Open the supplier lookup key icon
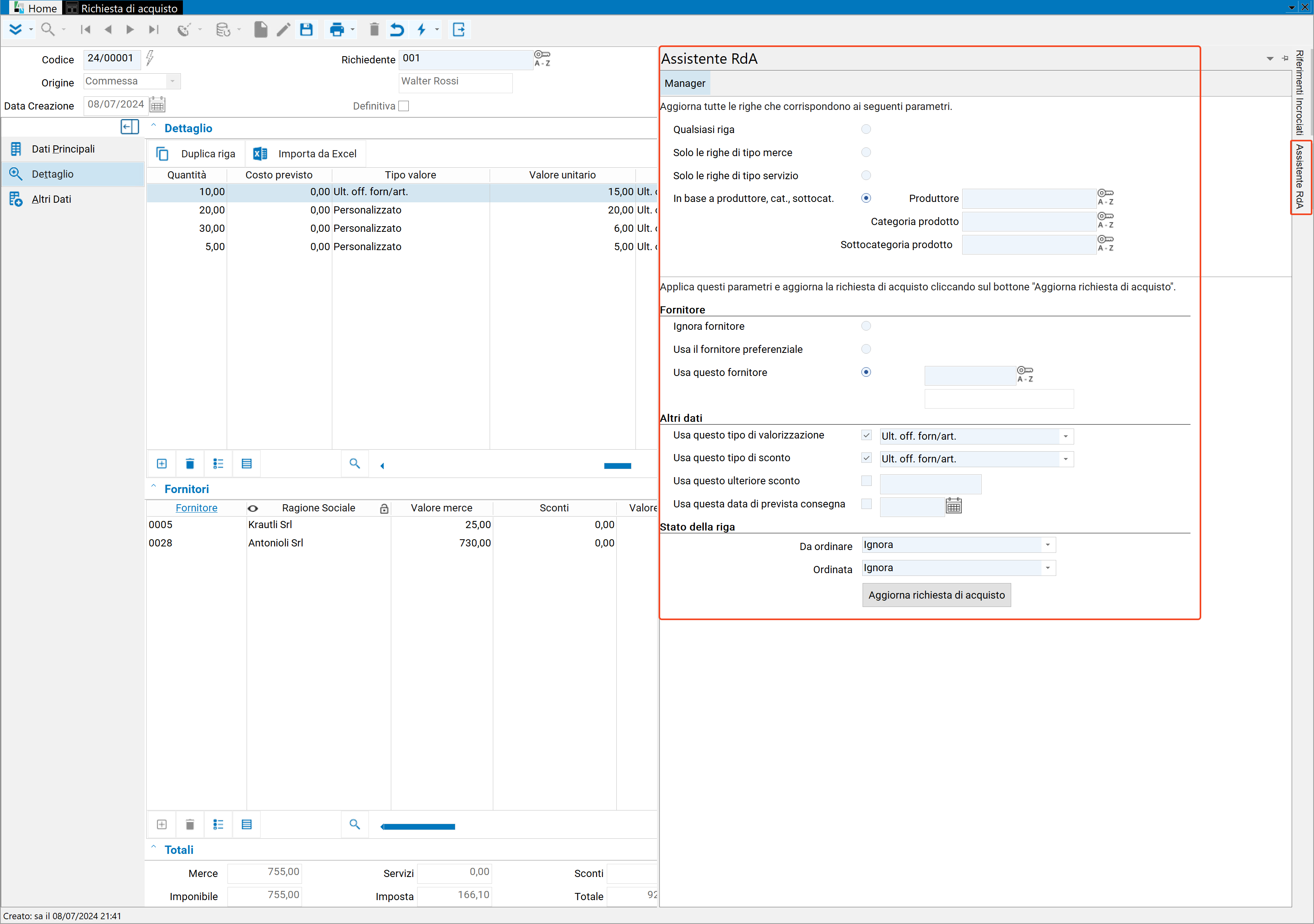 point(1025,375)
